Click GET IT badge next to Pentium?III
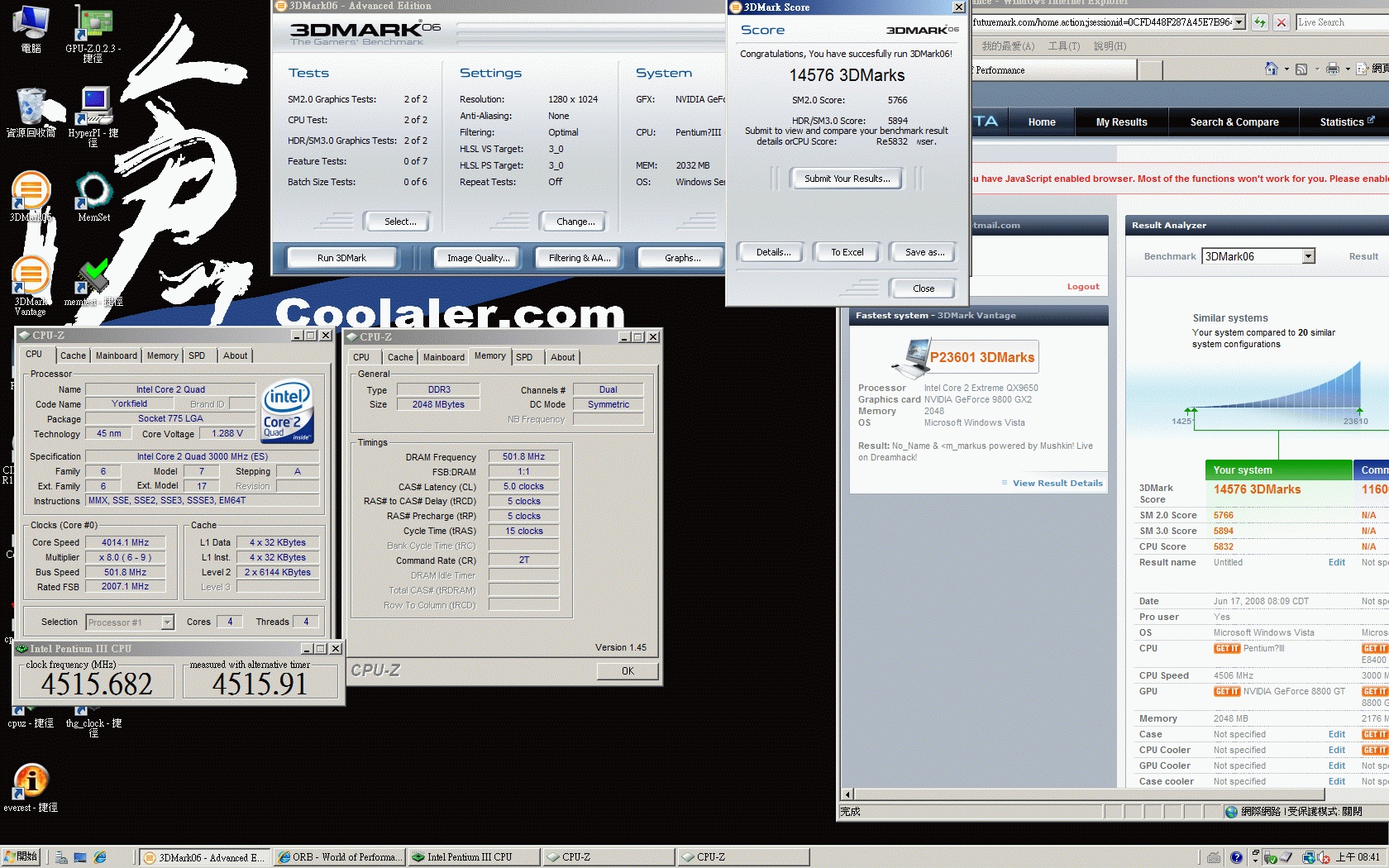The width and height of the screenshot is (1389, 868). tap(1227, 649)
